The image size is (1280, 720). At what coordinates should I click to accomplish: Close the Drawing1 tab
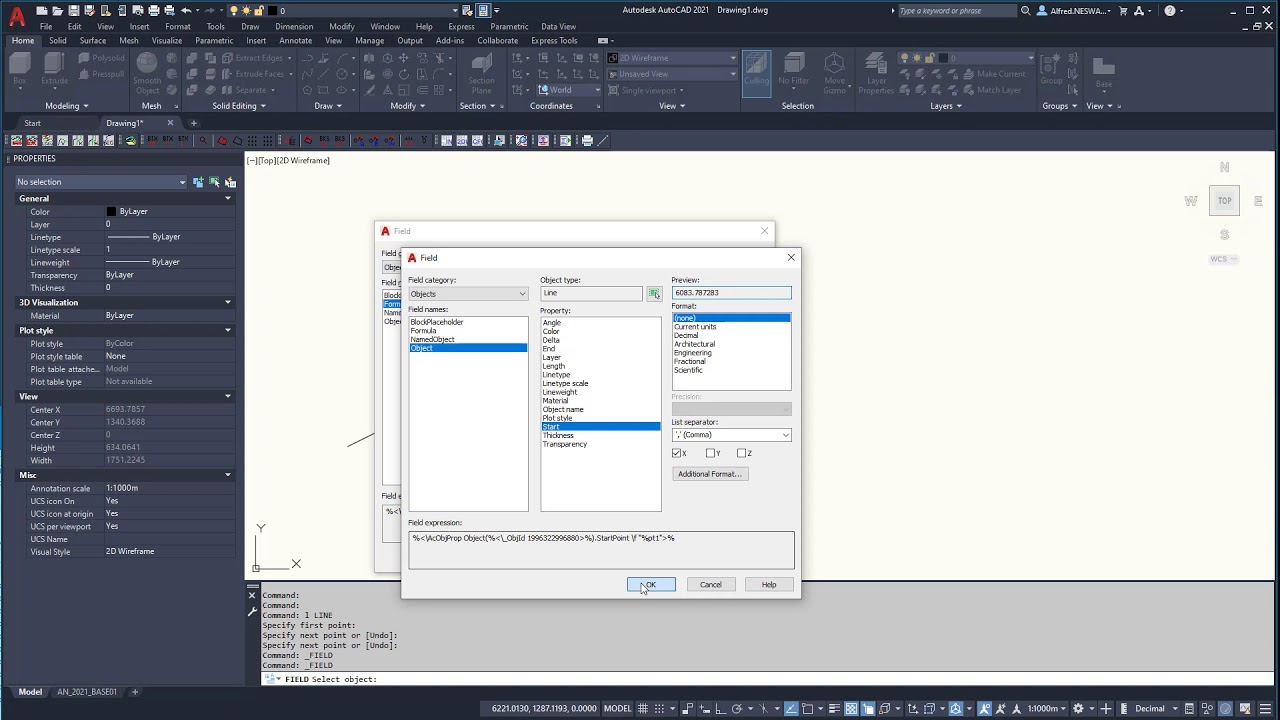[170, 123]
